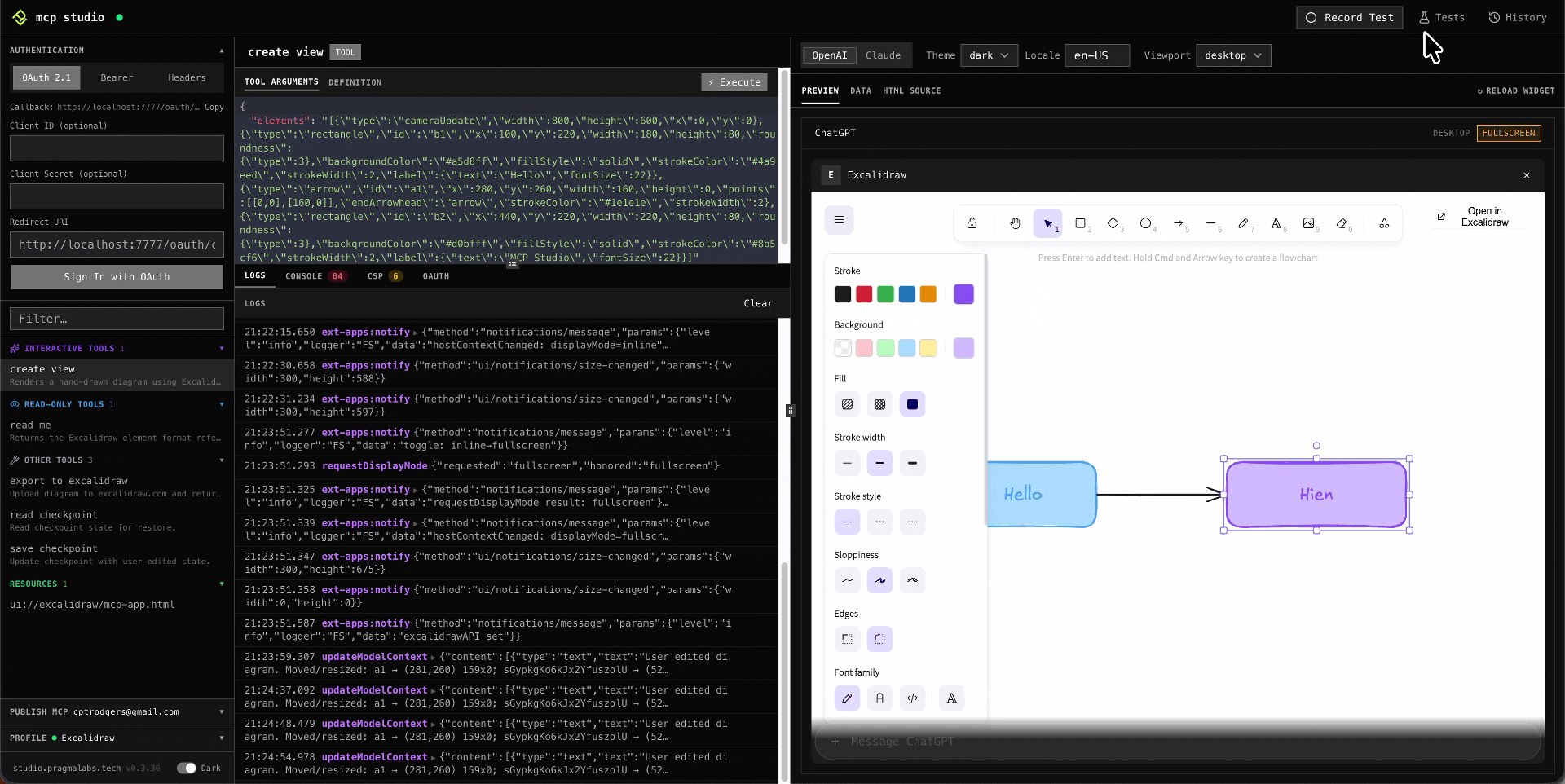Switch to the Definition tab
Viewport: 1565px width, 784px height.
pos(355,82)
